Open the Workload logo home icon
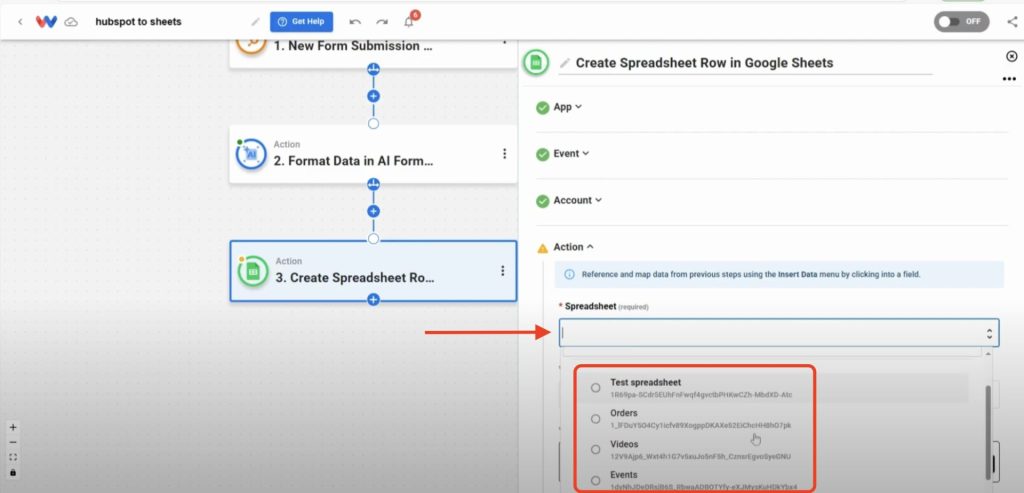This screenshot has height=493, width=1024. [46, 22]
